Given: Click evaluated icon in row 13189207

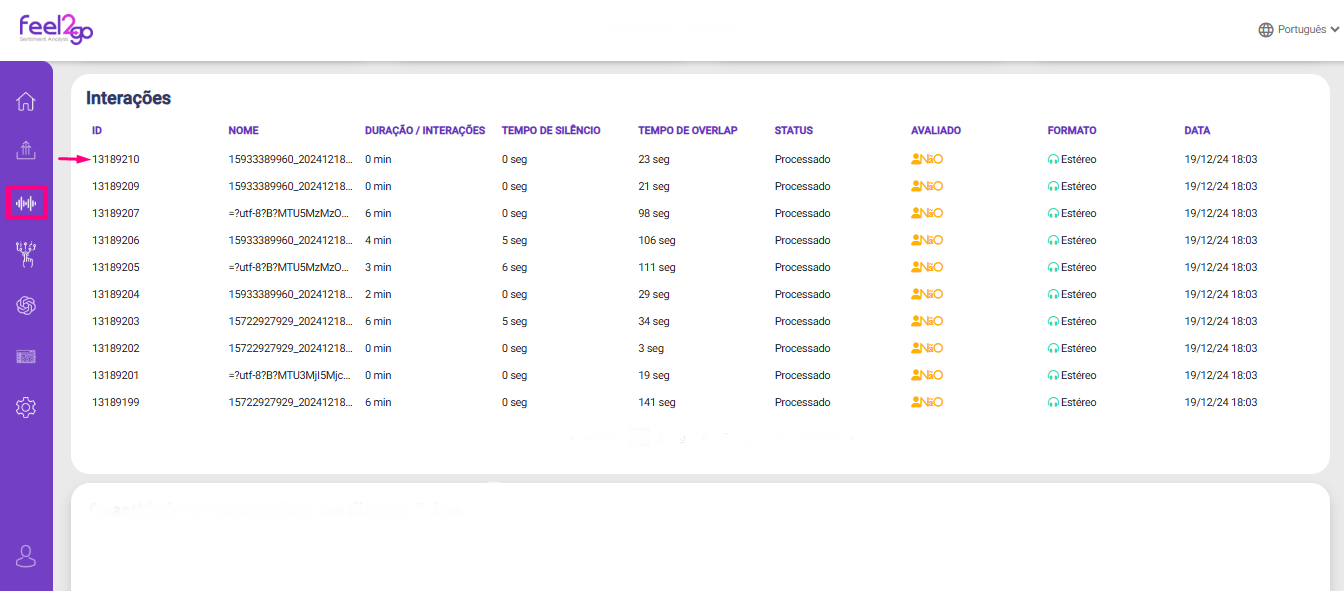Looking at the screenshot, I should pos(927,213).
